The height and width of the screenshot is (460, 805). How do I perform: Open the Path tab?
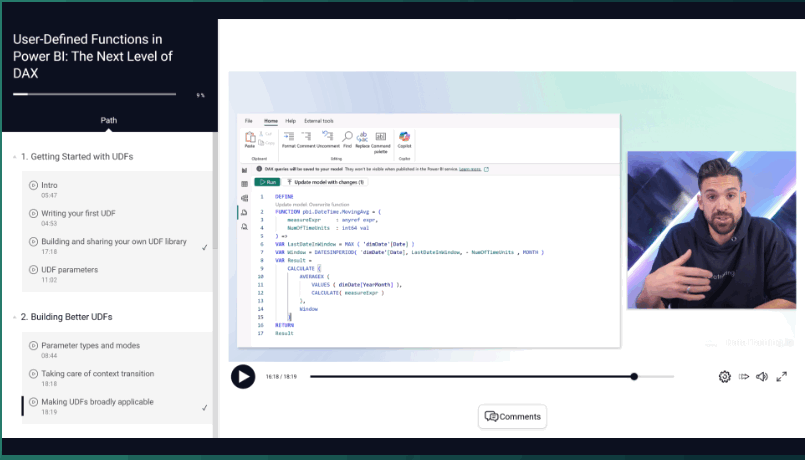(x=108, y=120)
